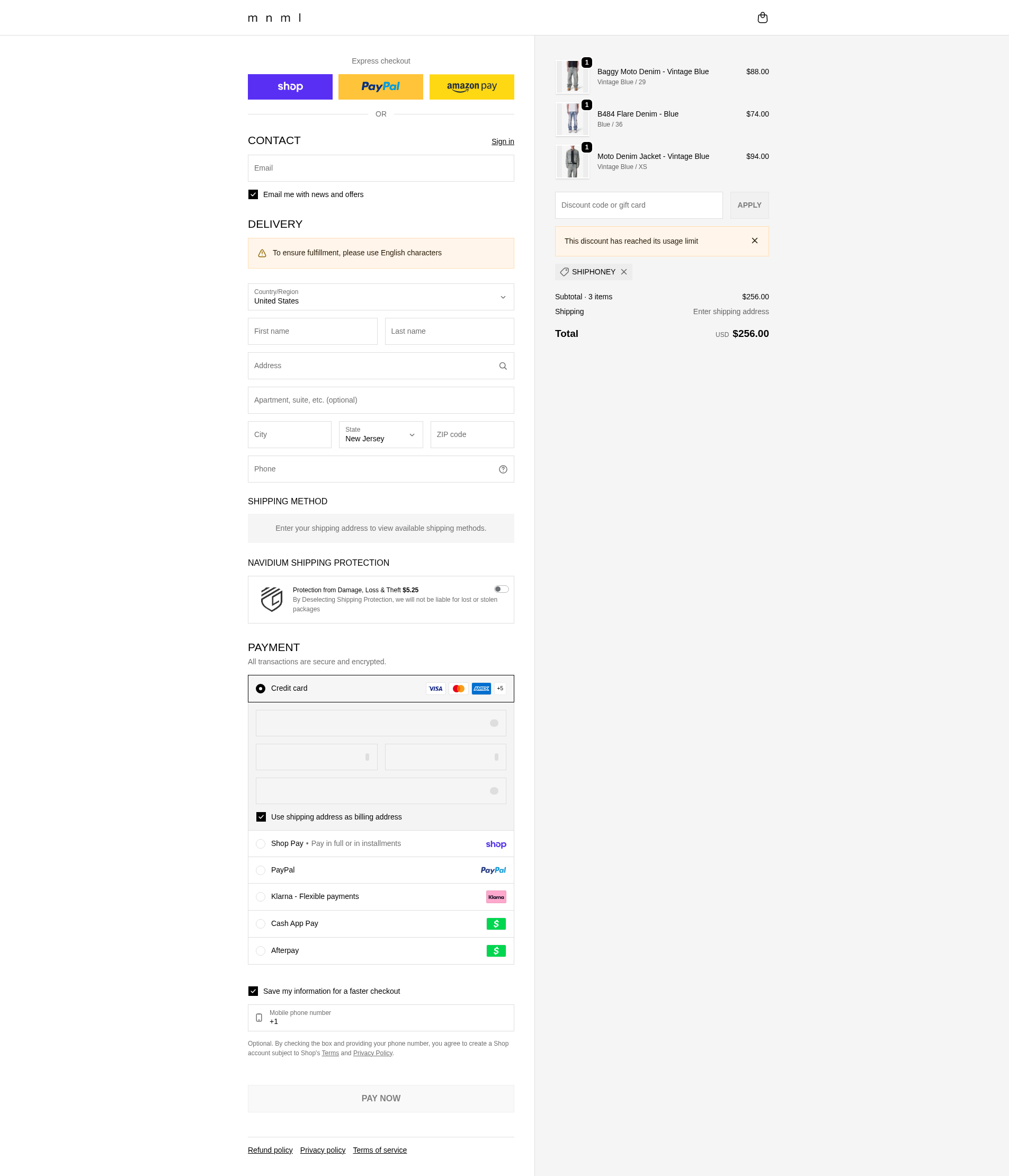Click the Sign in link
Screen dimensions: 1009x1176
pyautogui.click(x=502, y=141)
